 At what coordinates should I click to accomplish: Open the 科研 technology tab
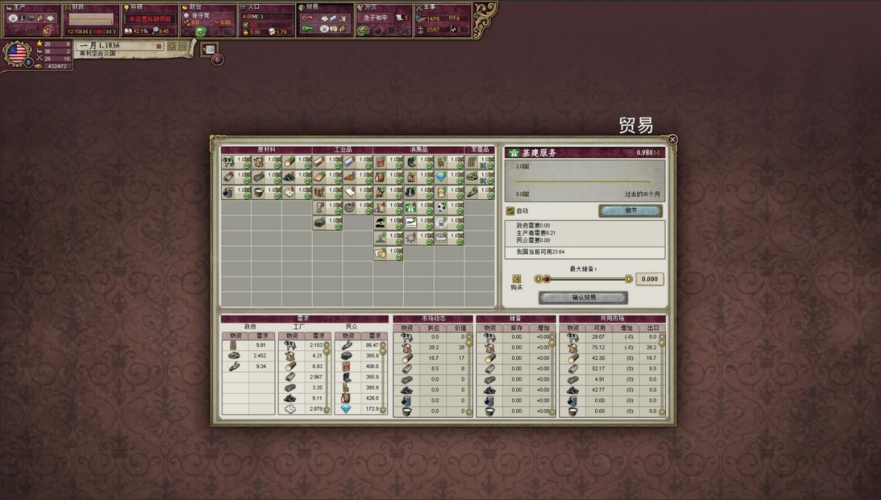149,20
